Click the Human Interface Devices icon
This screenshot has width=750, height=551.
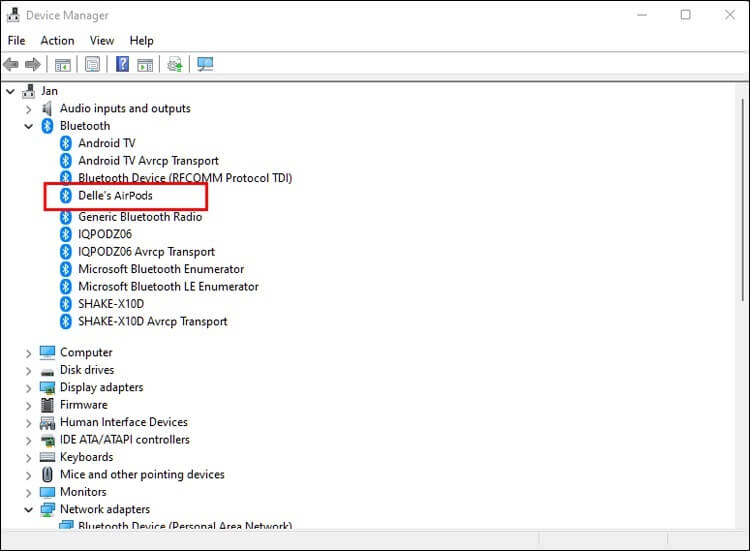(x=47, y=423)
